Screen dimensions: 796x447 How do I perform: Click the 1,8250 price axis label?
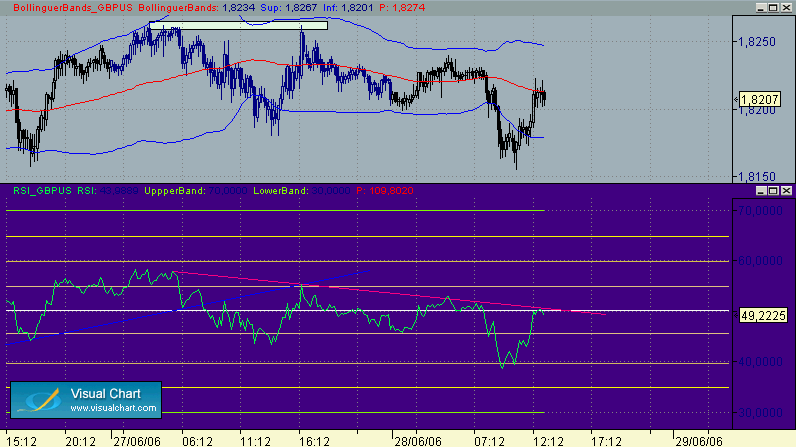pyautogui.click(x=757, y=42)
